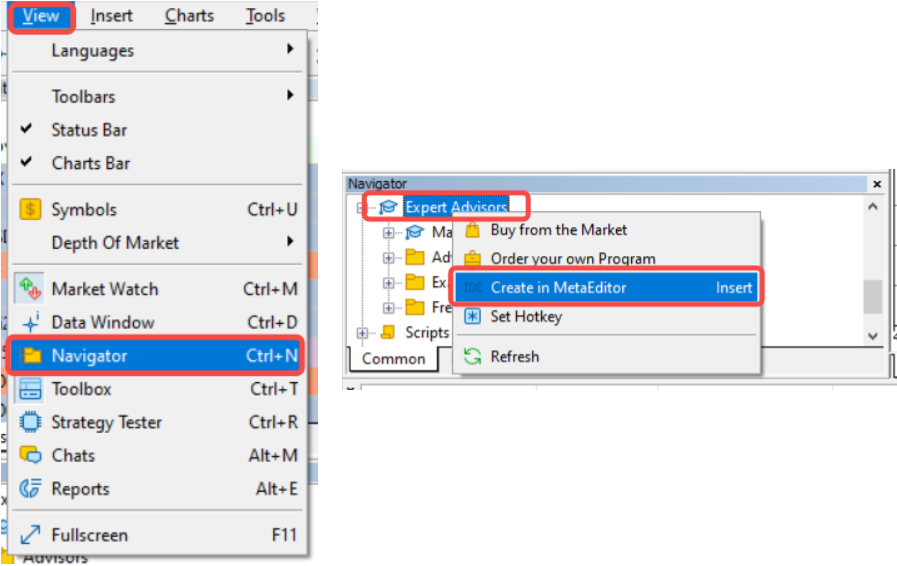Click the Market Watch icon

[31, 289]
